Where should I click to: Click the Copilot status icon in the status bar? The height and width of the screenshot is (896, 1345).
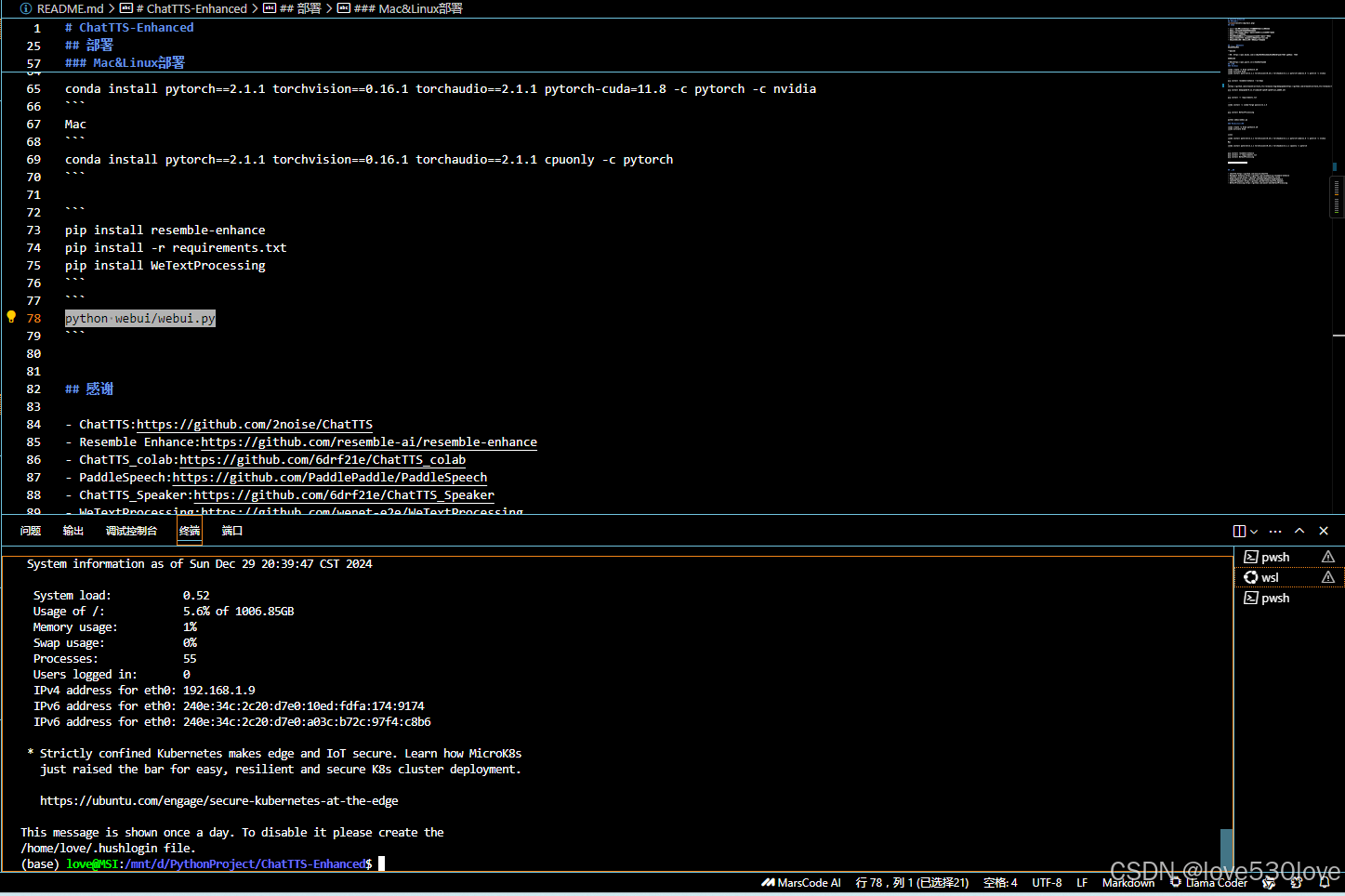coord(1269,883)
